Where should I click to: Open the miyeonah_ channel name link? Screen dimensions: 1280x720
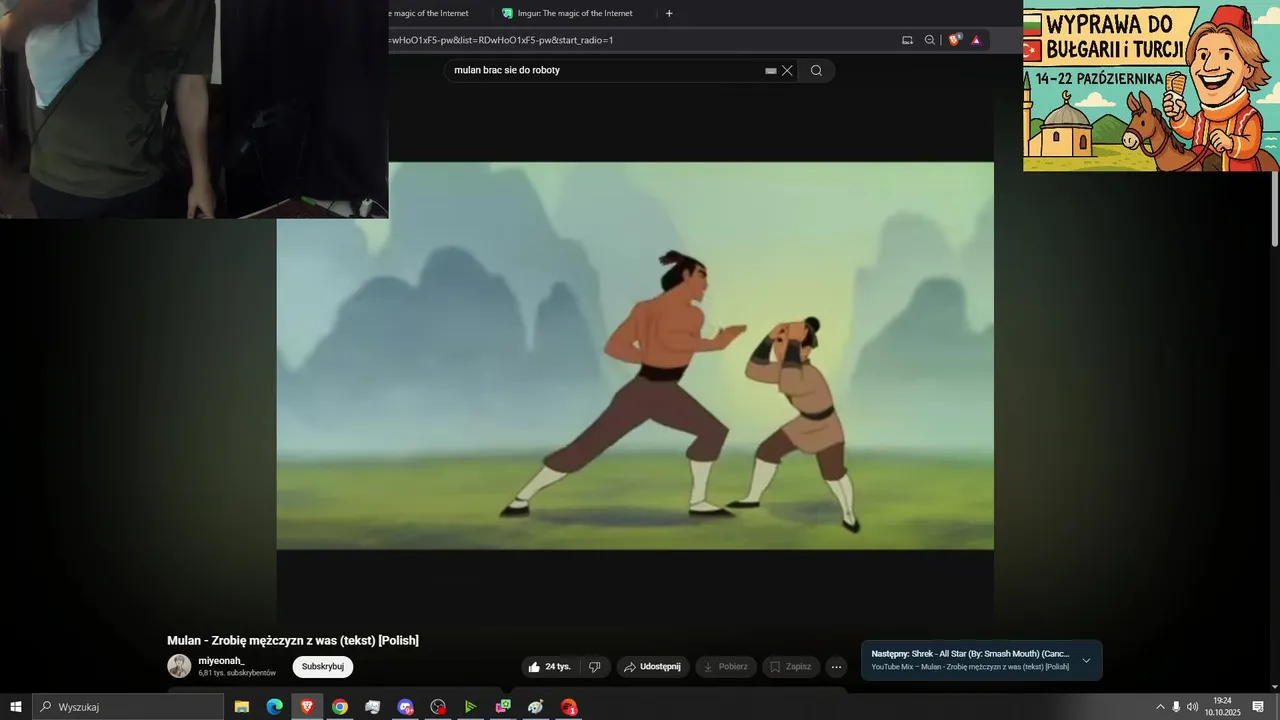coord(221,661)
